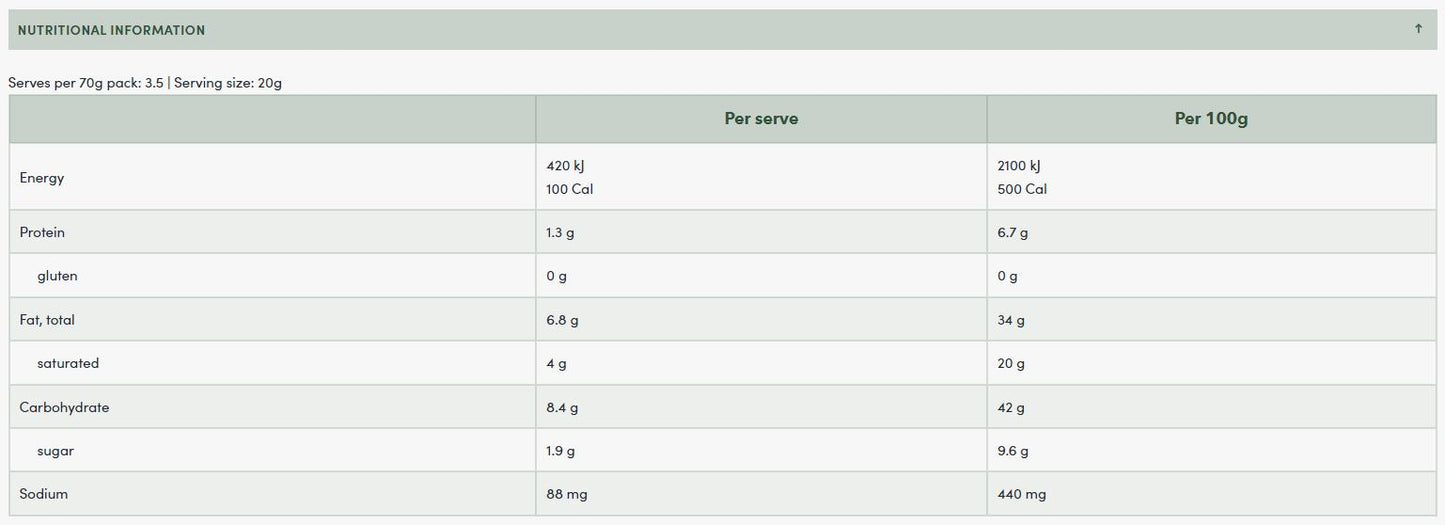Click the Sodium row label
The height and width of the screenshot is (525, 1445).
tap(44, 494)
